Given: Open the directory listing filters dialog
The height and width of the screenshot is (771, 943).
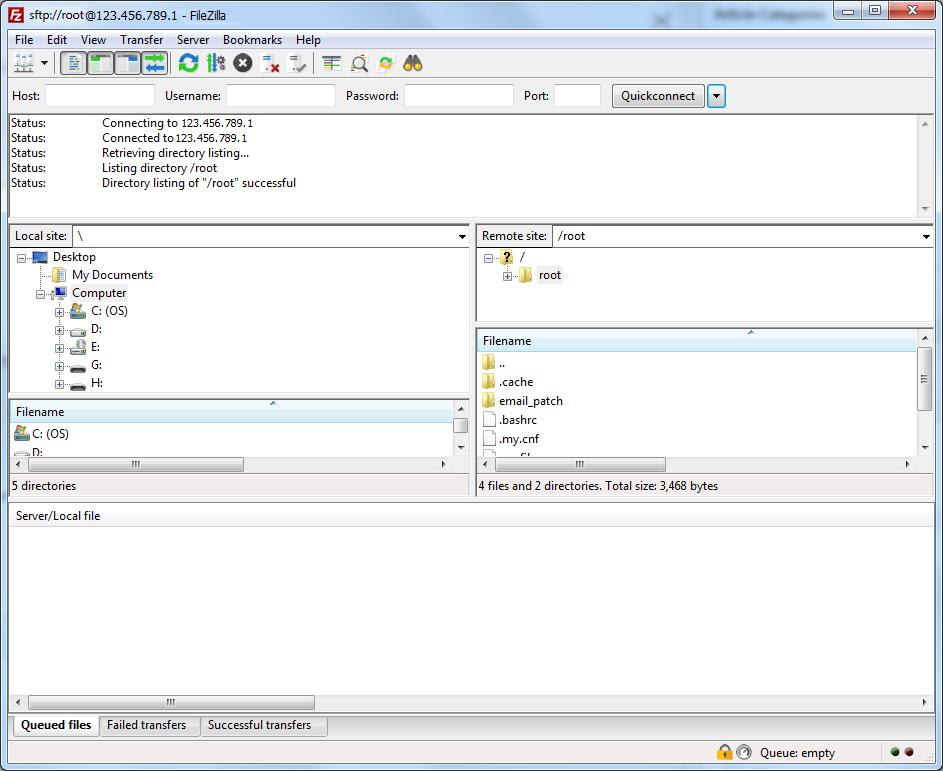Looking at the screenshot, I should pos(331,63).
